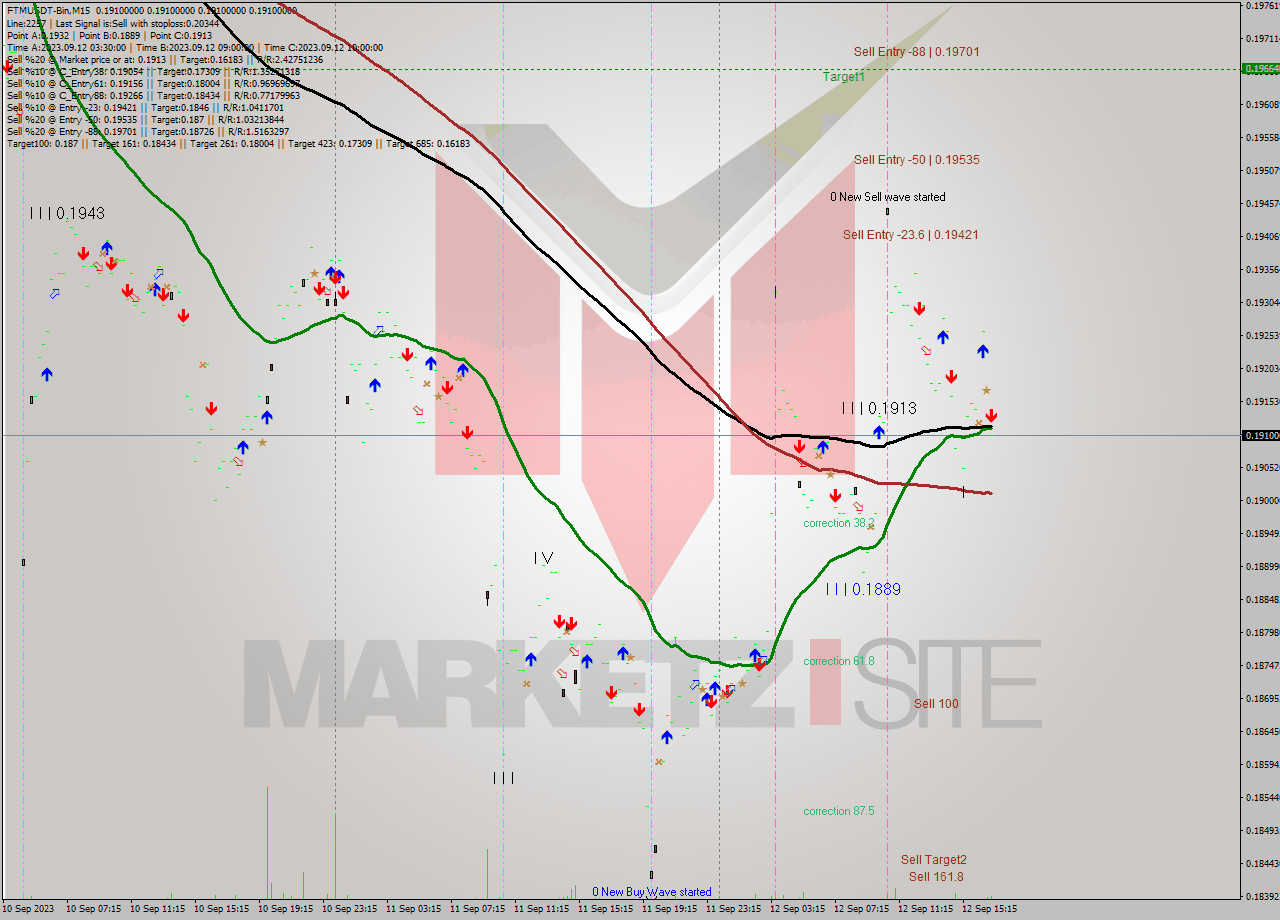This screenshot has height=920, width=1280.
Task: Click the 'I V' wave label
Action: click(543, 557)
